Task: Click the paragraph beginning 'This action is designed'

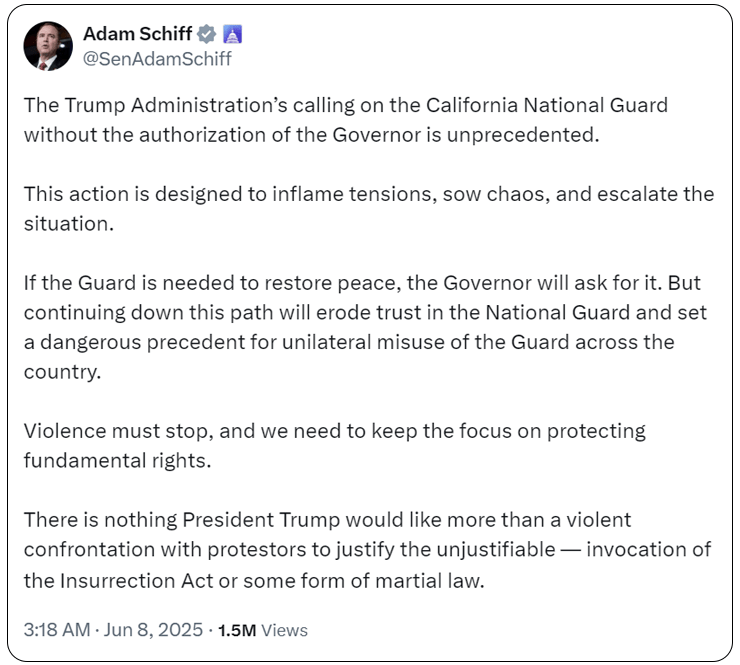Action: pos(369,209)
